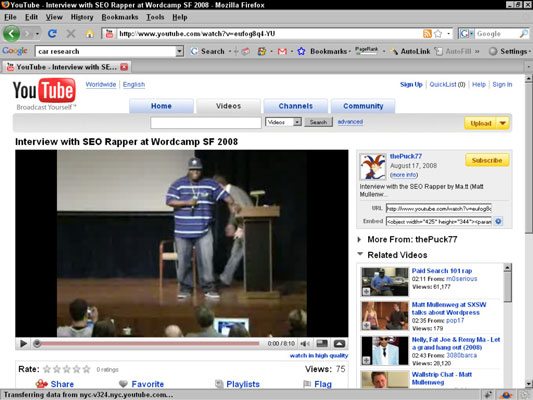Open the search engine selector dropdown

click(471, 34)
